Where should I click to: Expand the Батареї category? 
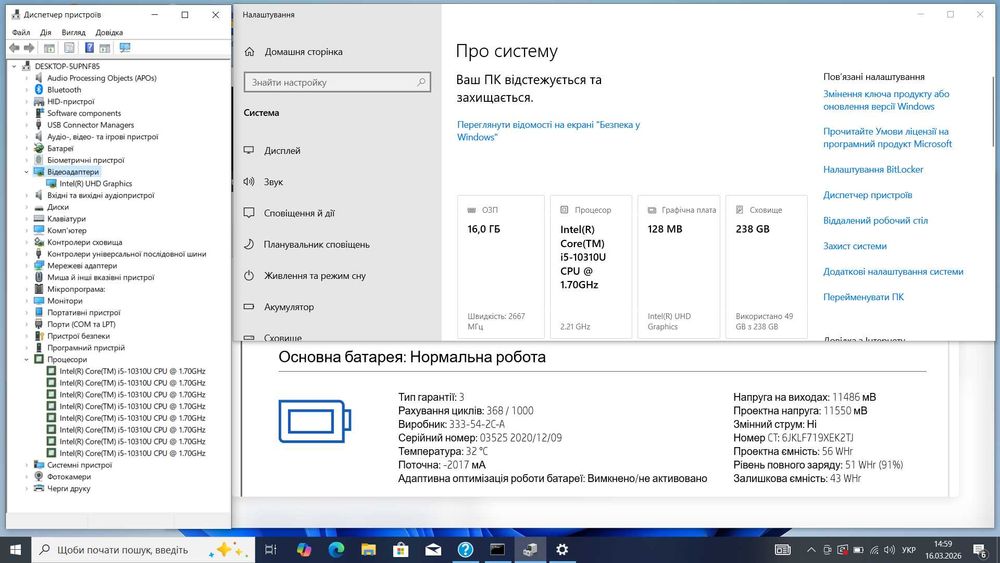(x=26, y=149)
